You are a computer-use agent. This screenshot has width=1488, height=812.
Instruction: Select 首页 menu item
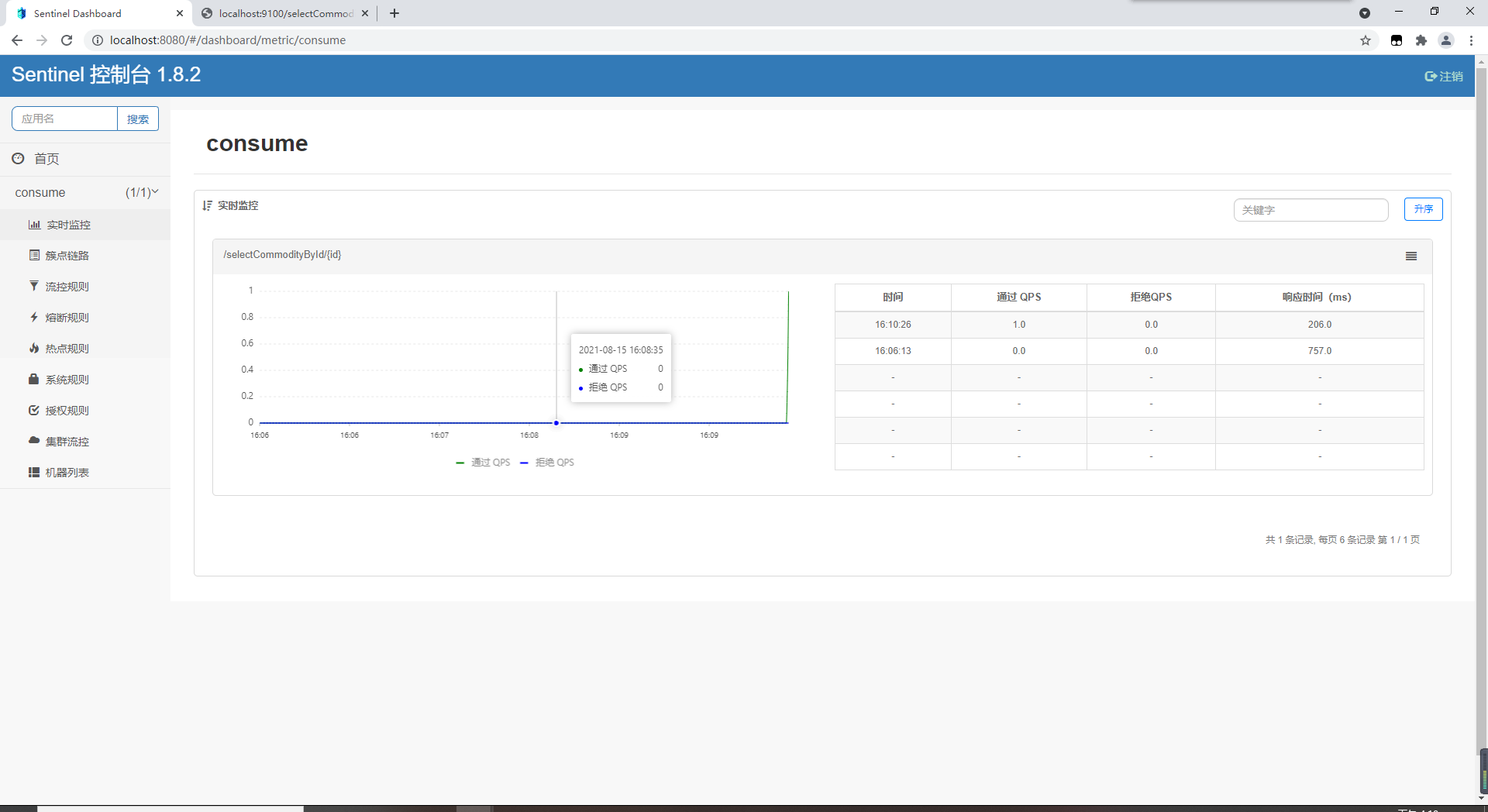point(85,159)
